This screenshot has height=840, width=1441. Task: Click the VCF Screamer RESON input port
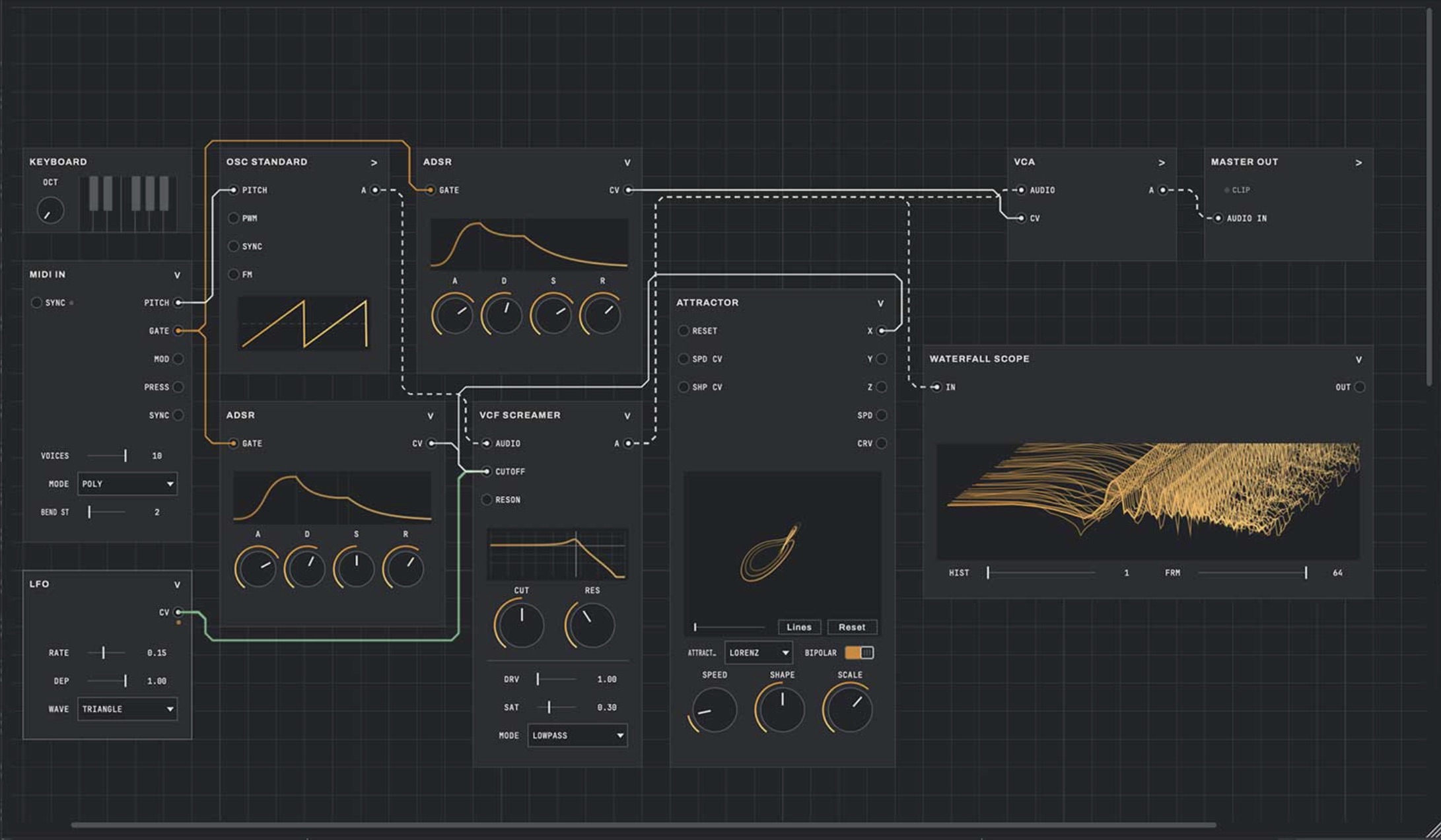pyautogui.click(x=487, y=499)
